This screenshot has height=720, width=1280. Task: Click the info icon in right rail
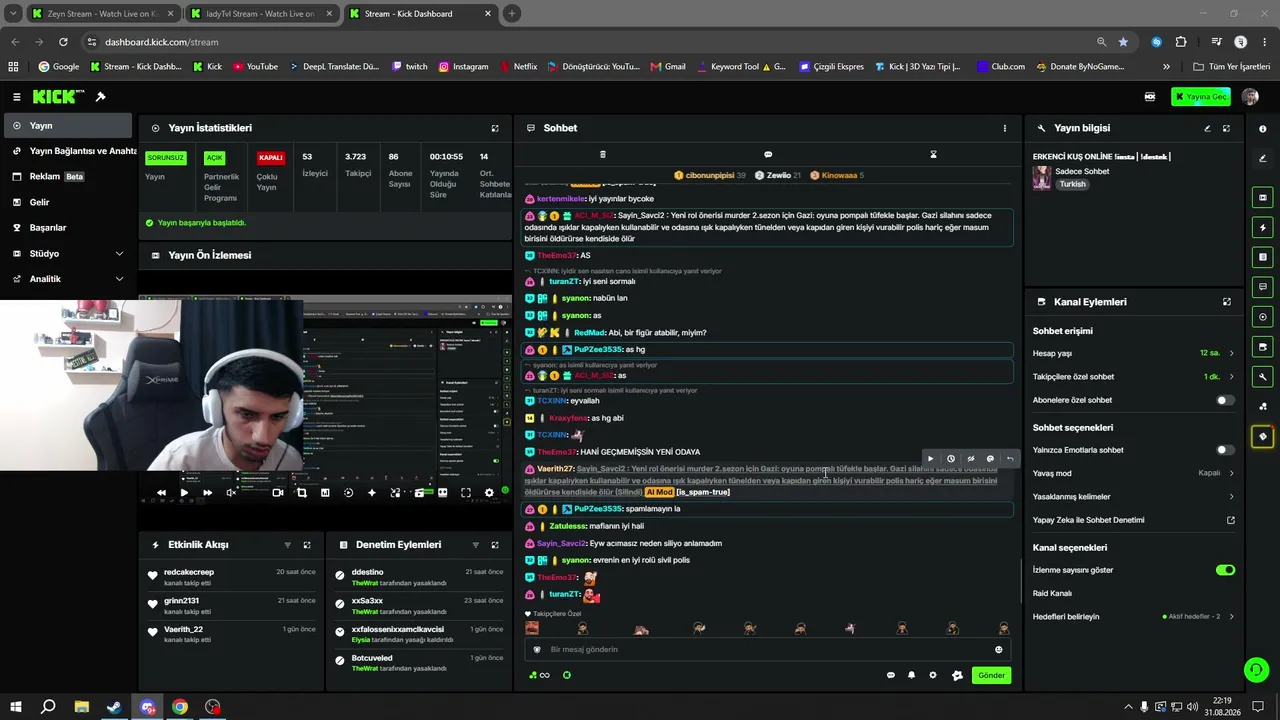pos(1263,128)
